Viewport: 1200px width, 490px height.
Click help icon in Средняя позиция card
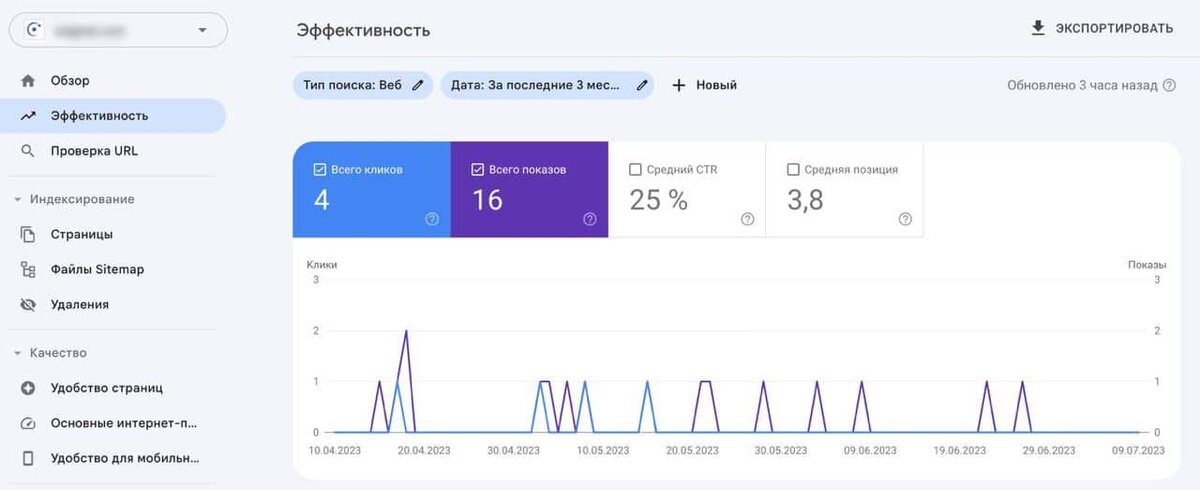click(x=905, y=219)
